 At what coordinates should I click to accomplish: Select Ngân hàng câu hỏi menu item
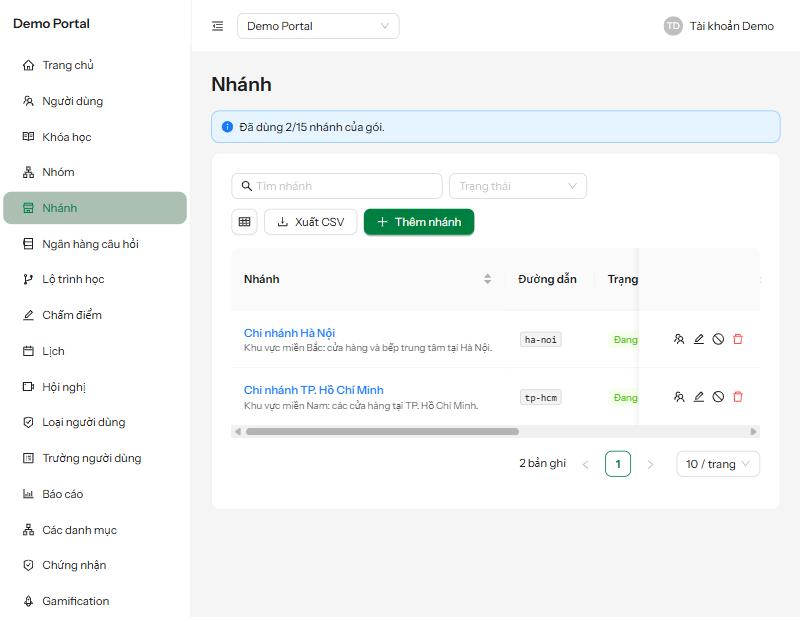point(95,244)
